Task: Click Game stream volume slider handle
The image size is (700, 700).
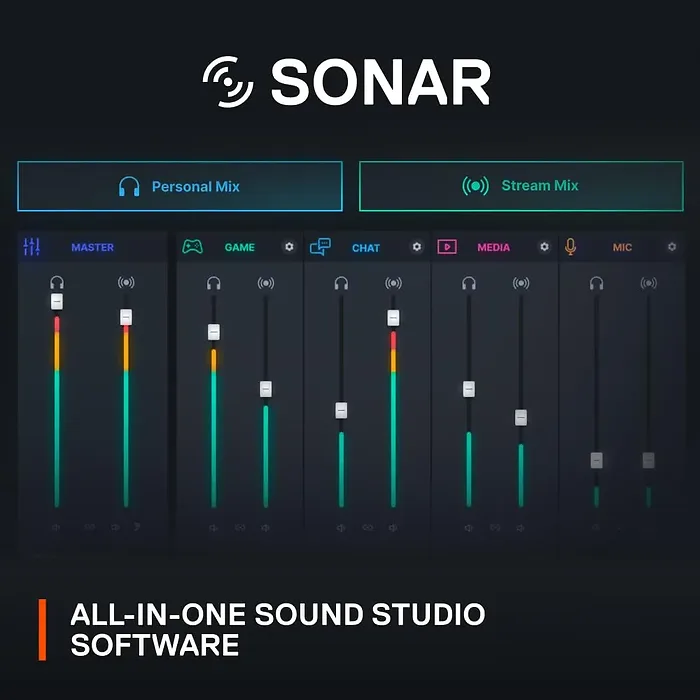Action: pyautogui.click(x=265, y=389)
